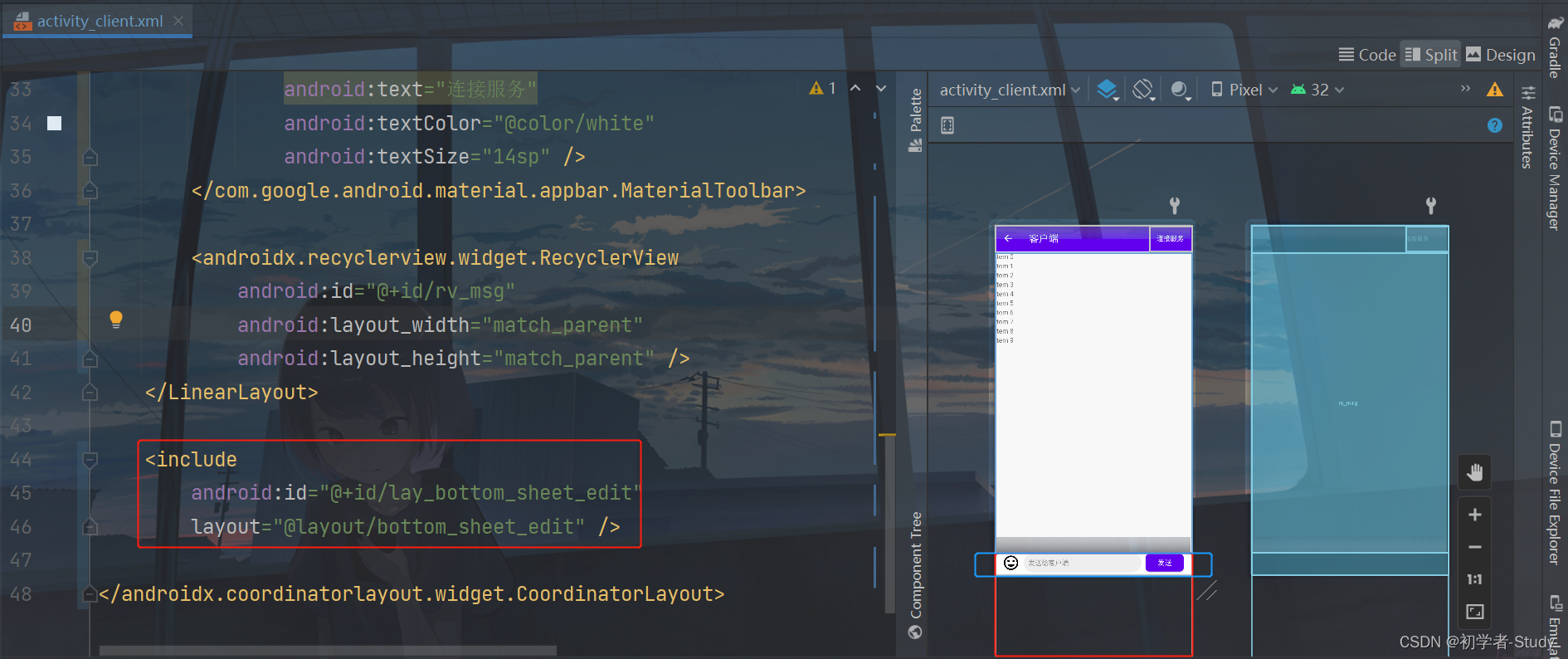Fold the code block ending at line 41
Screen dimensions: 1568x659
(x=90, y=359)
